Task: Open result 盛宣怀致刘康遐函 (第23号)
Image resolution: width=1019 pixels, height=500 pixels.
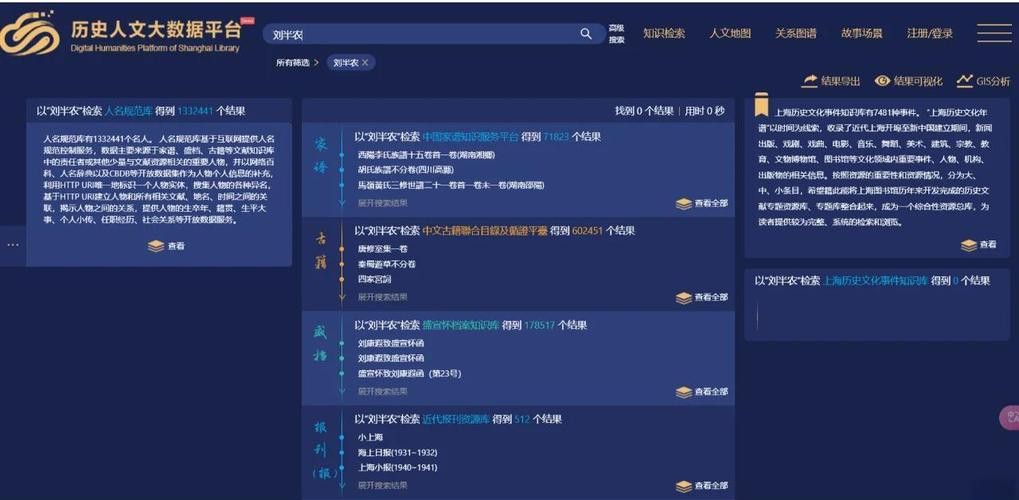Action: tap(409, 374)
